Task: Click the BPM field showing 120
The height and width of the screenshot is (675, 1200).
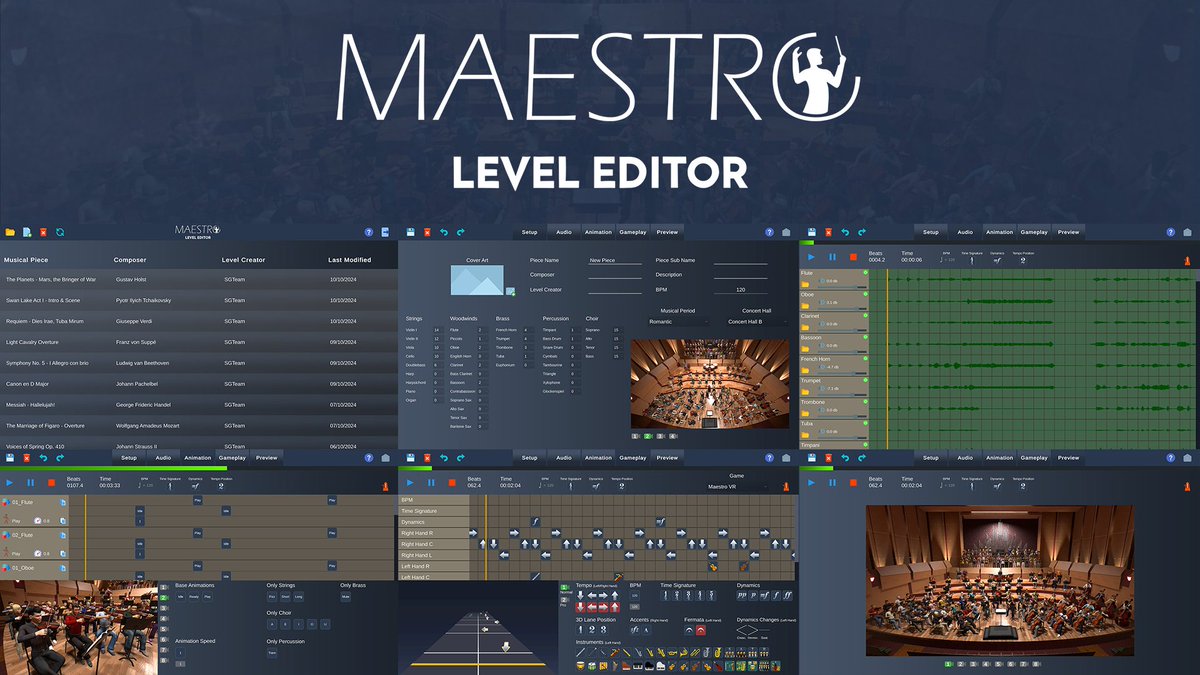Action: [x=741, y=288]
